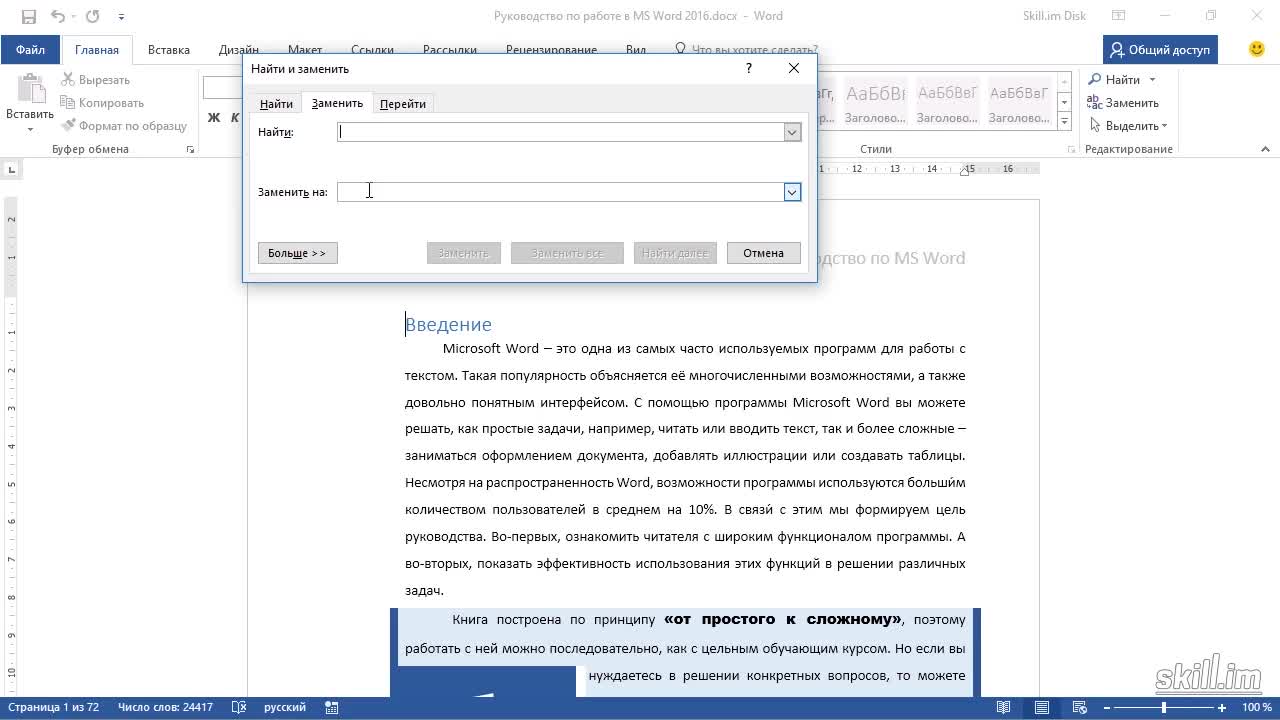Click the Найти далее button

click(675, 253)
